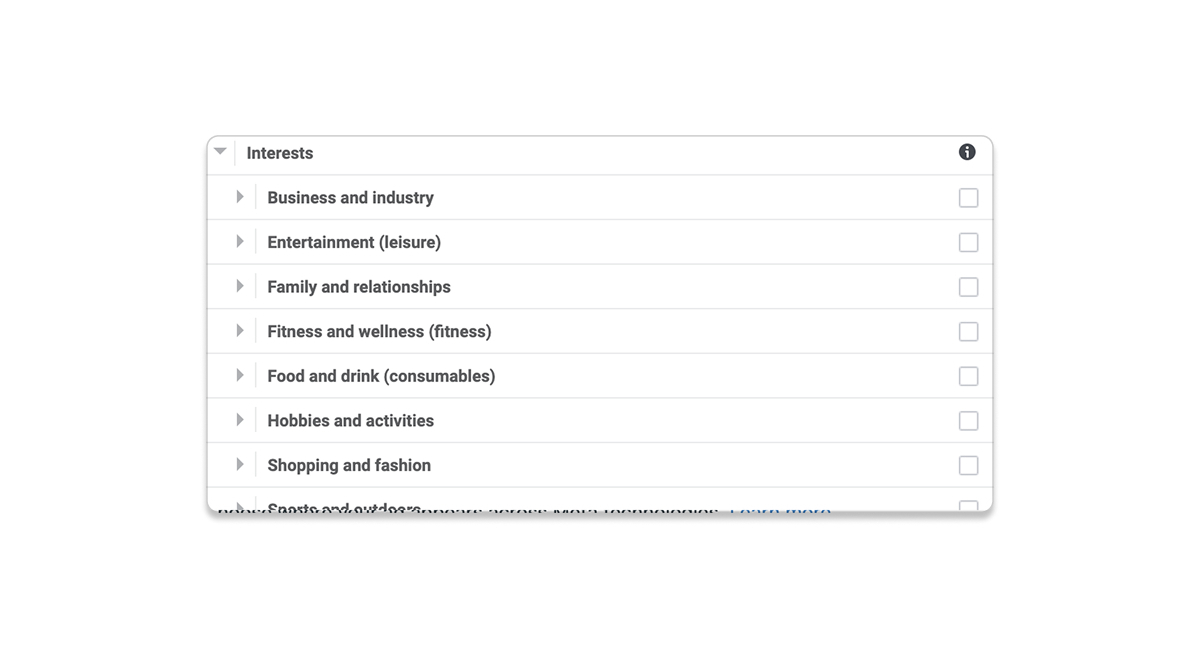
Task: Enable Family and relationships checkbox
Action: (x=968, y=287)
